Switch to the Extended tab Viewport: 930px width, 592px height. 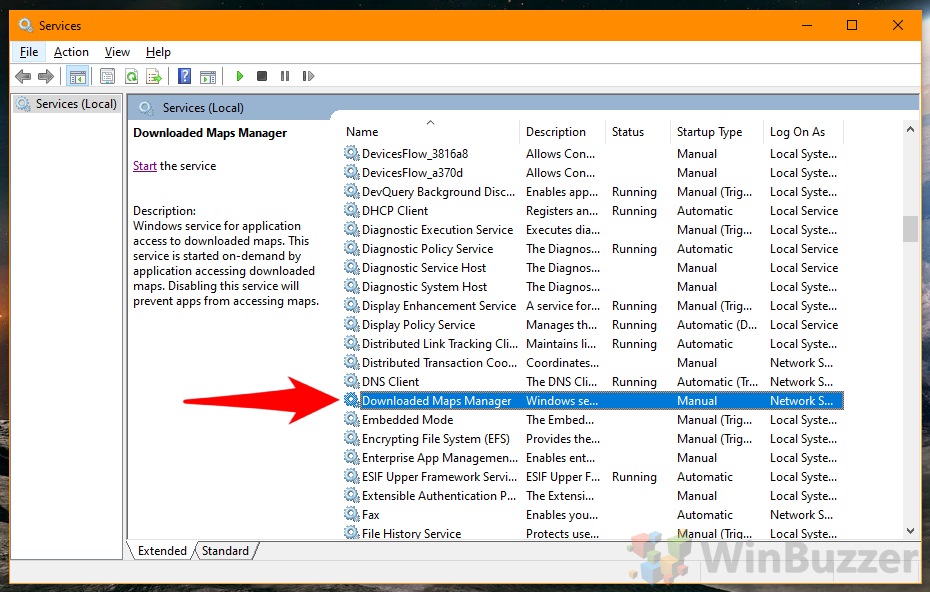click(x=162, y=550)
